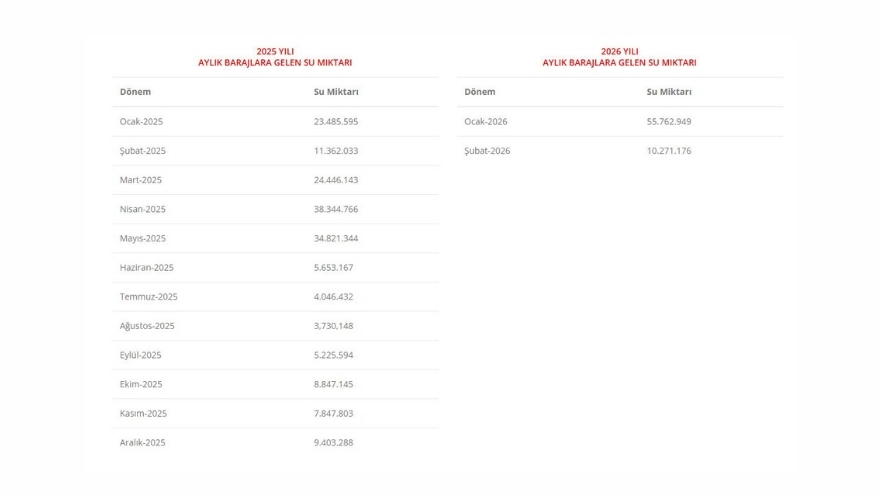880x495 pixels.
Task: Select the Nisan-2025 period cell
Action: point(143,209)
